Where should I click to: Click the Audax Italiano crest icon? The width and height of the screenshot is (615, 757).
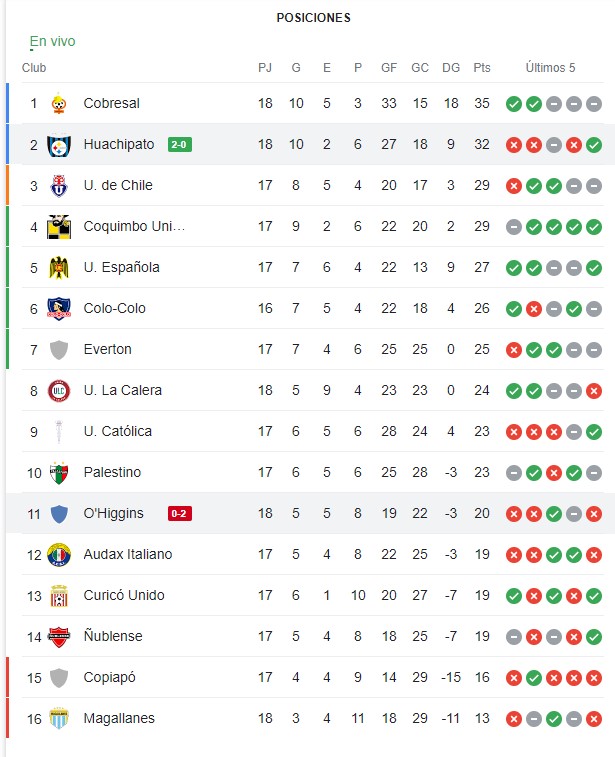click(x=59, y=555)
